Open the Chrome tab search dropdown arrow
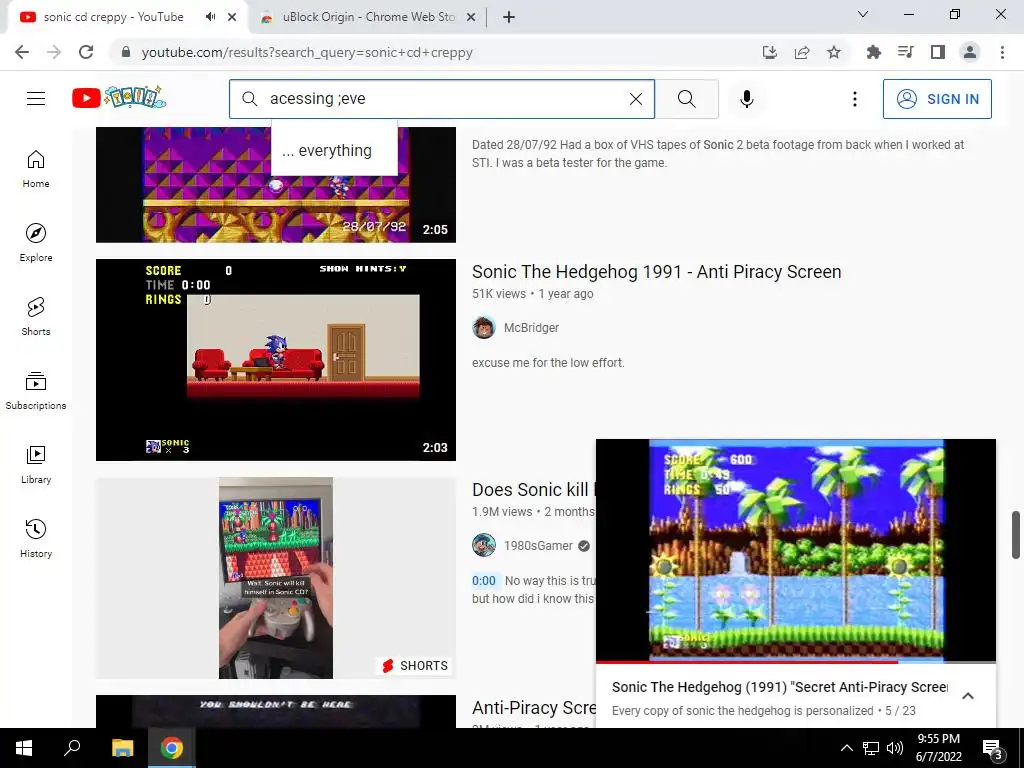Screen dimensions: 1024x768 863,14
